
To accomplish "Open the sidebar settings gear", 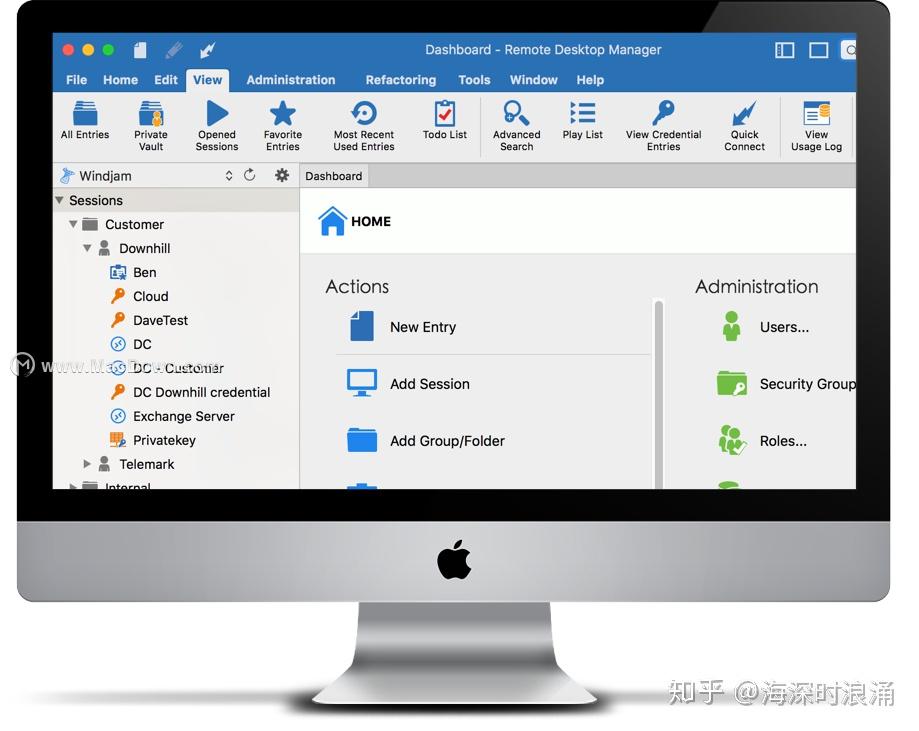I will pos(281,174).
